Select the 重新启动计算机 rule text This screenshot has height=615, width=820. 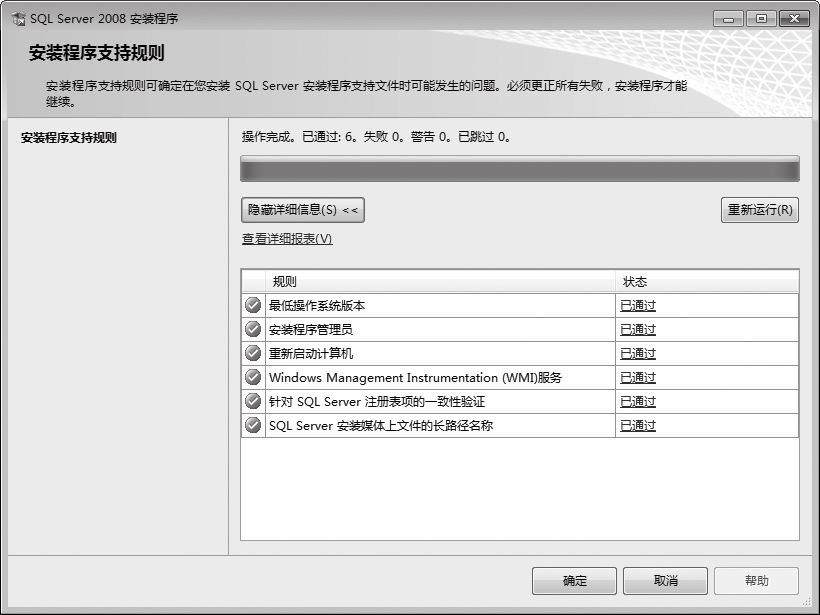pyautogui.click(x=311, y=354)
